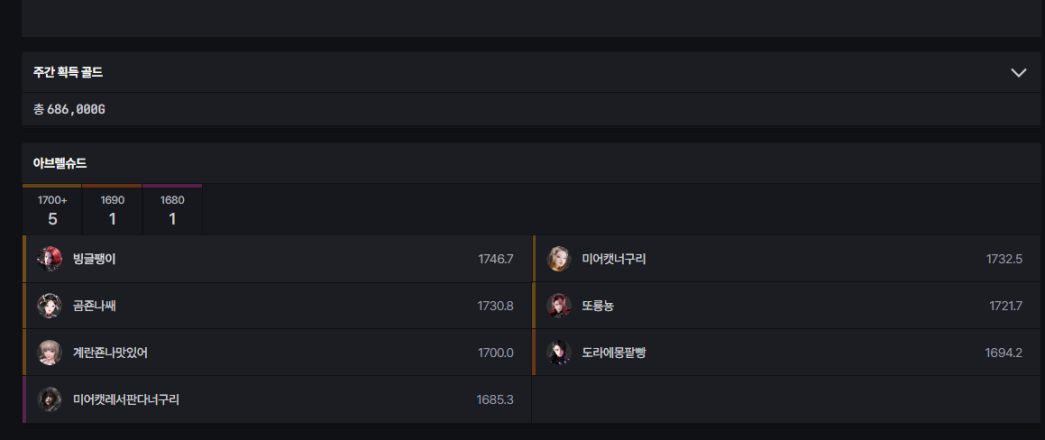This screenshot has width=1045, height=440.
Task: Open the 미어캣너구리 avatar icon
Action: pyautogui.click(x=559, y=259)
